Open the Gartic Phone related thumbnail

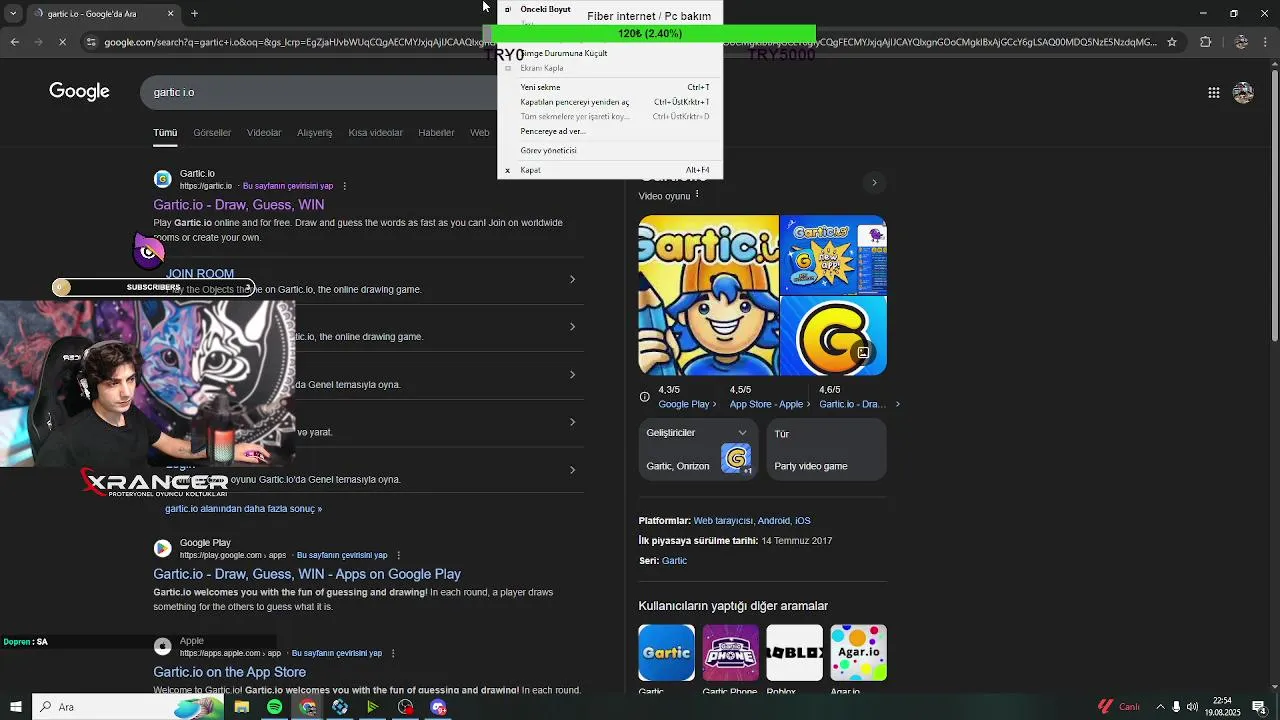coord(730,653)
